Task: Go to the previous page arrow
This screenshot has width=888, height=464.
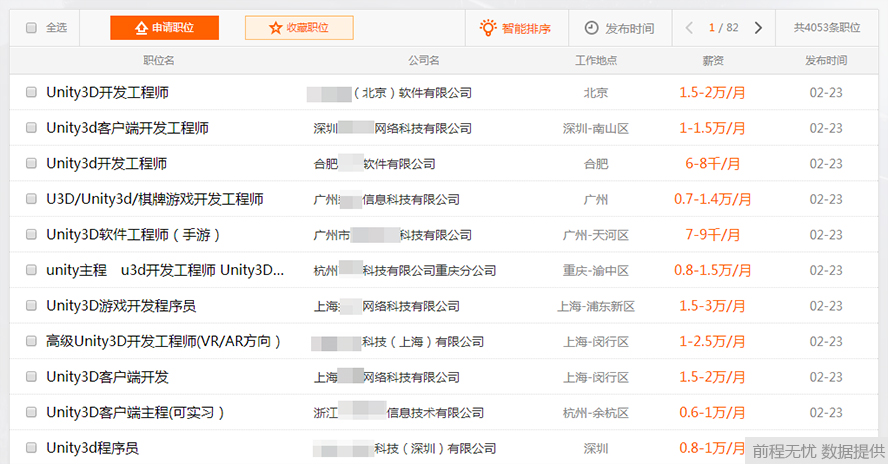Action: pyautogui.click(x=690, y=28)
